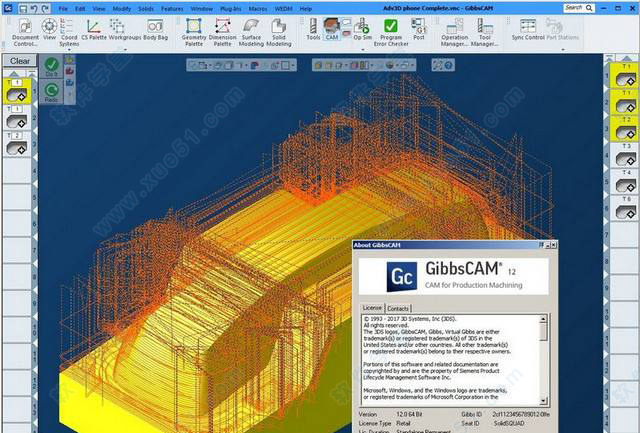Viewport: 640px width, 433px height.
Task: Close the About GibbsCAM dialog
Action: (x=553, y=245)
